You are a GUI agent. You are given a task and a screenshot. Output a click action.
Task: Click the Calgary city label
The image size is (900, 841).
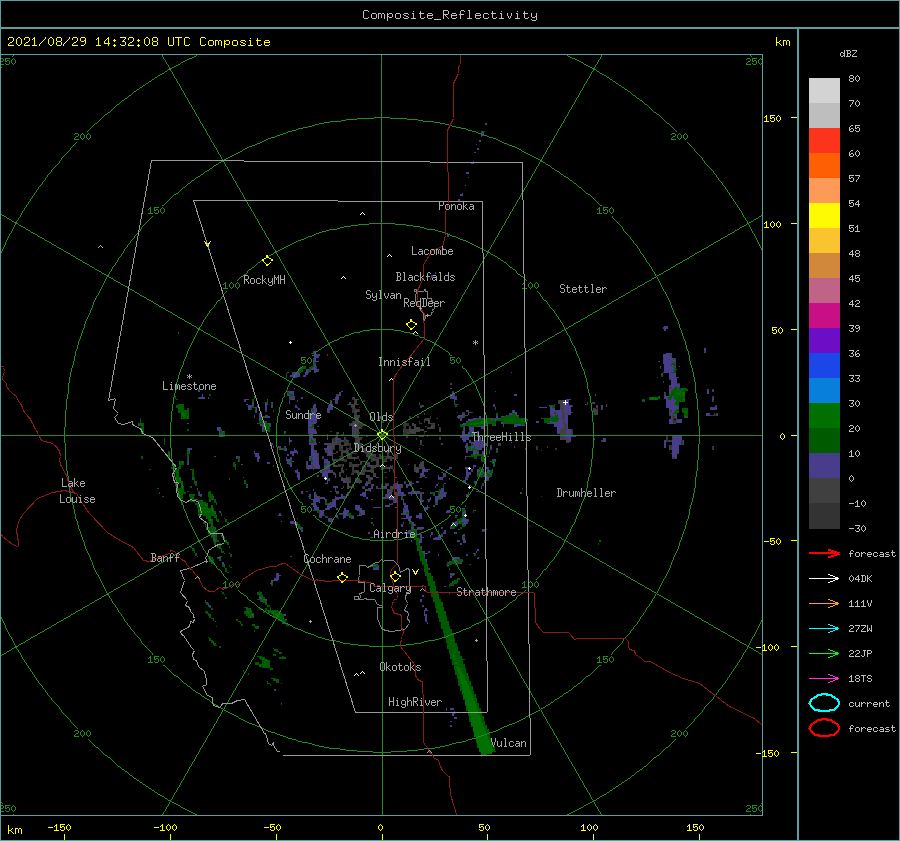pos(390,588)
